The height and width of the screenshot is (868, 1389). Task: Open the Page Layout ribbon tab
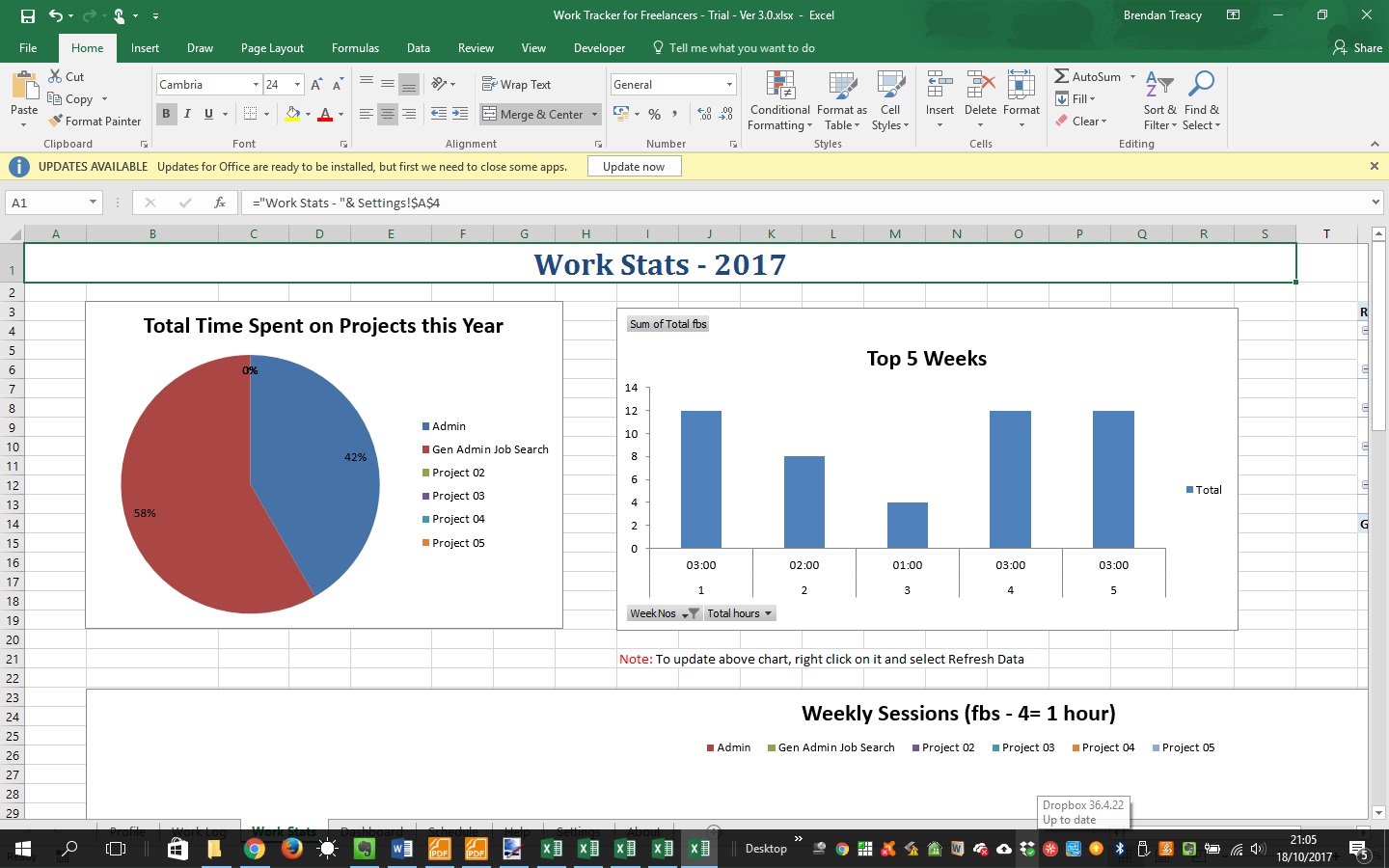(272, 48)
